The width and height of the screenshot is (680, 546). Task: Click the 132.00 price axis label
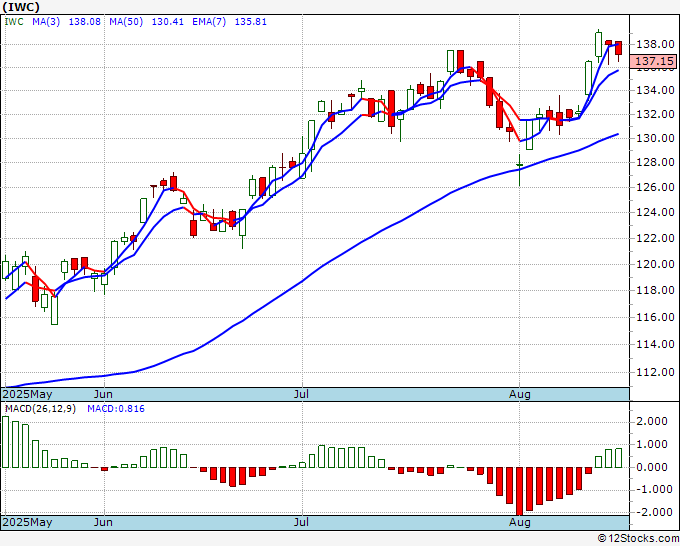tap(655, 114)
